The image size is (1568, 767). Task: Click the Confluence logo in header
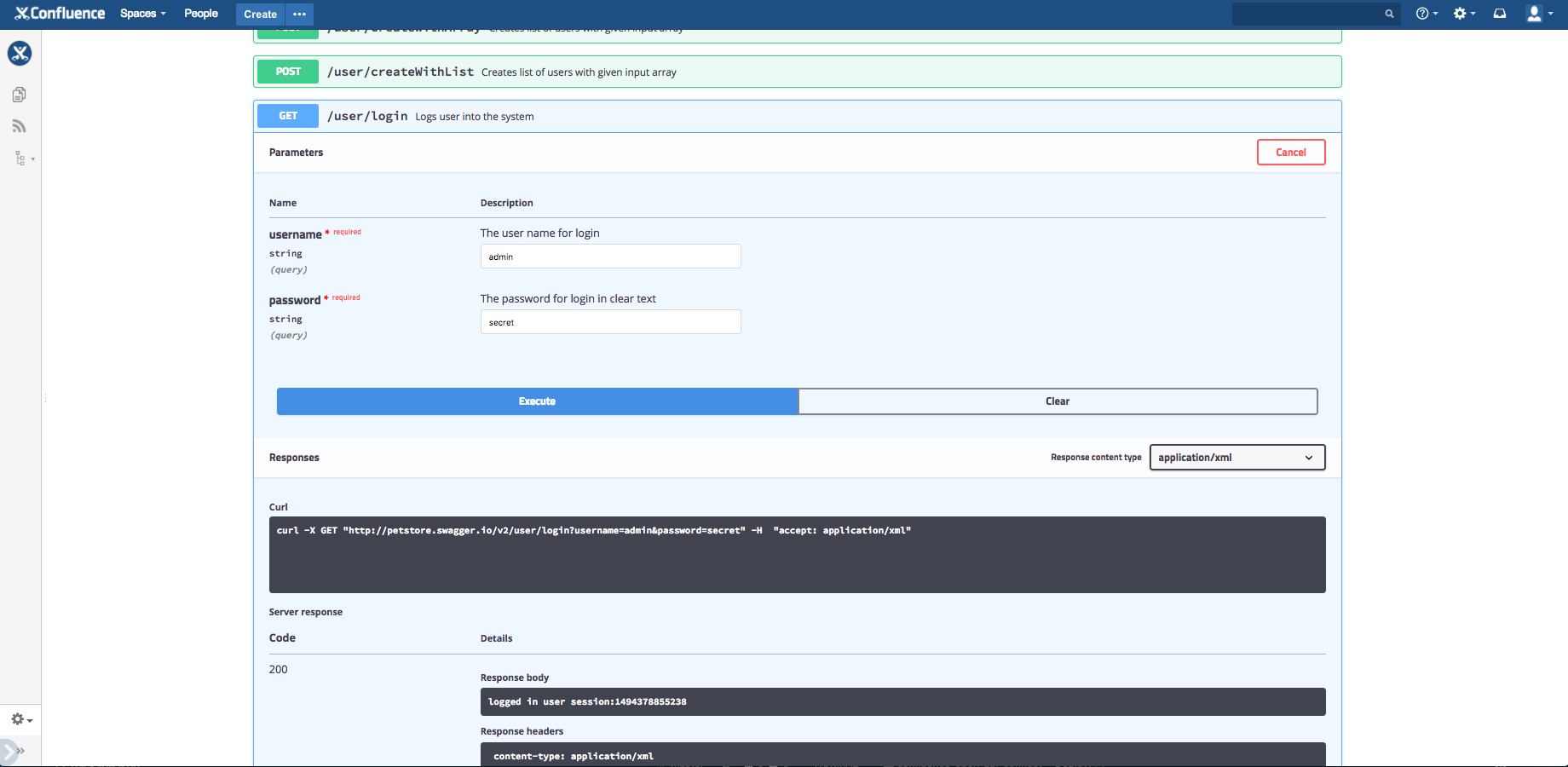coord(60,14)
